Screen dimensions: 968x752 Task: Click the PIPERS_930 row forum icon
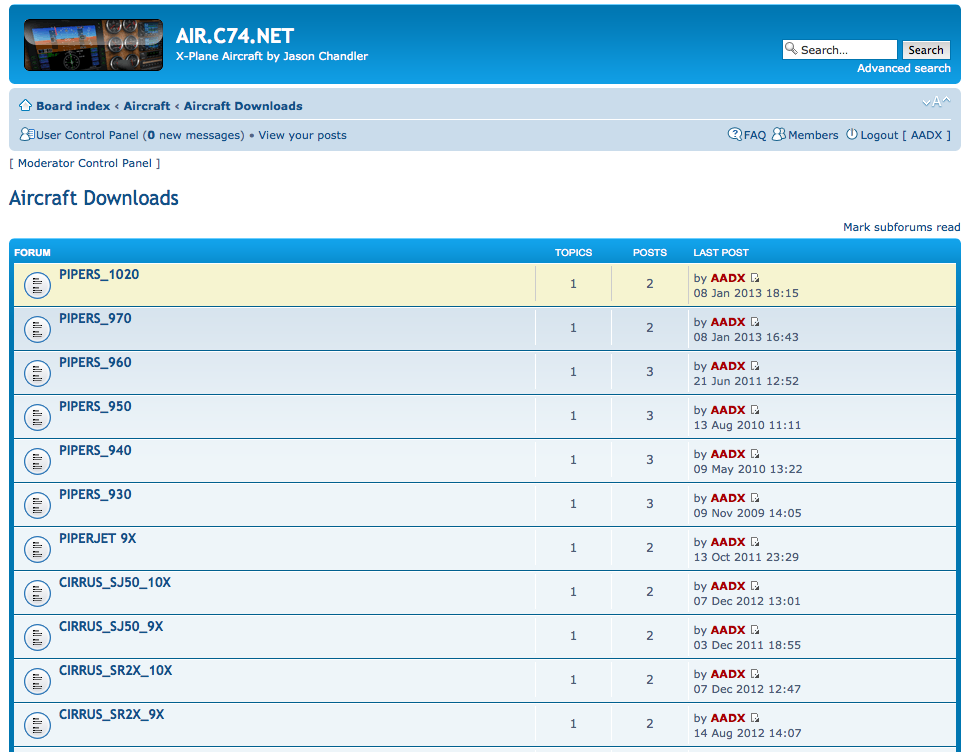coord(37,505)
